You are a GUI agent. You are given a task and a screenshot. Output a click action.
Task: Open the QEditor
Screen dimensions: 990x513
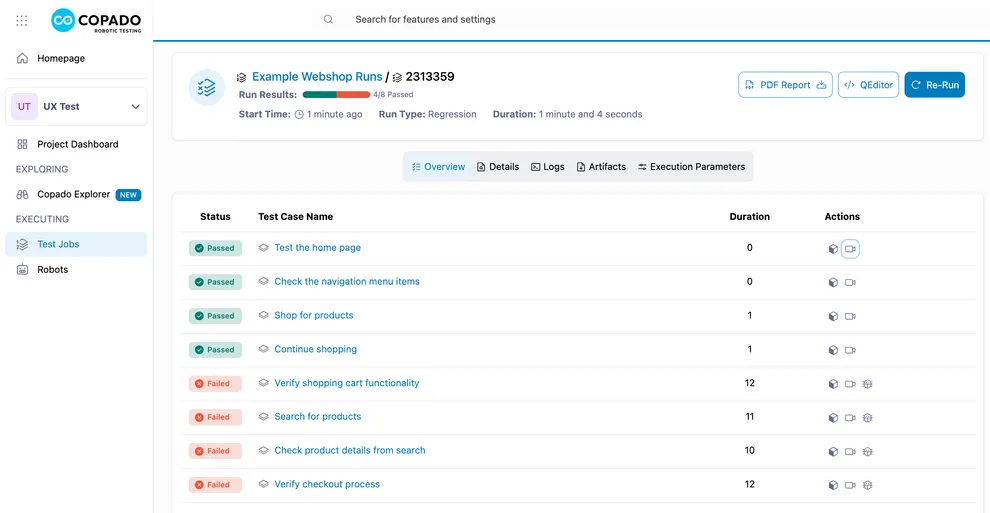coord(868,85)
